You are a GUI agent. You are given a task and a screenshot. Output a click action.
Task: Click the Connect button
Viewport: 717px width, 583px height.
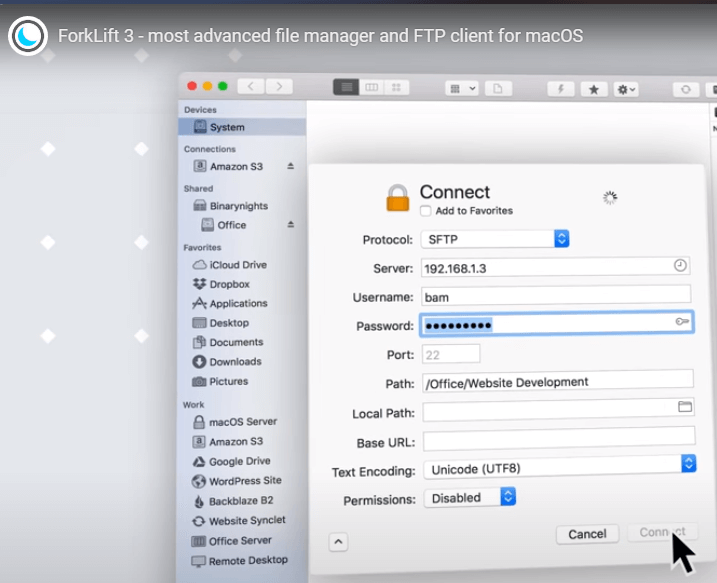pos(662,532)
